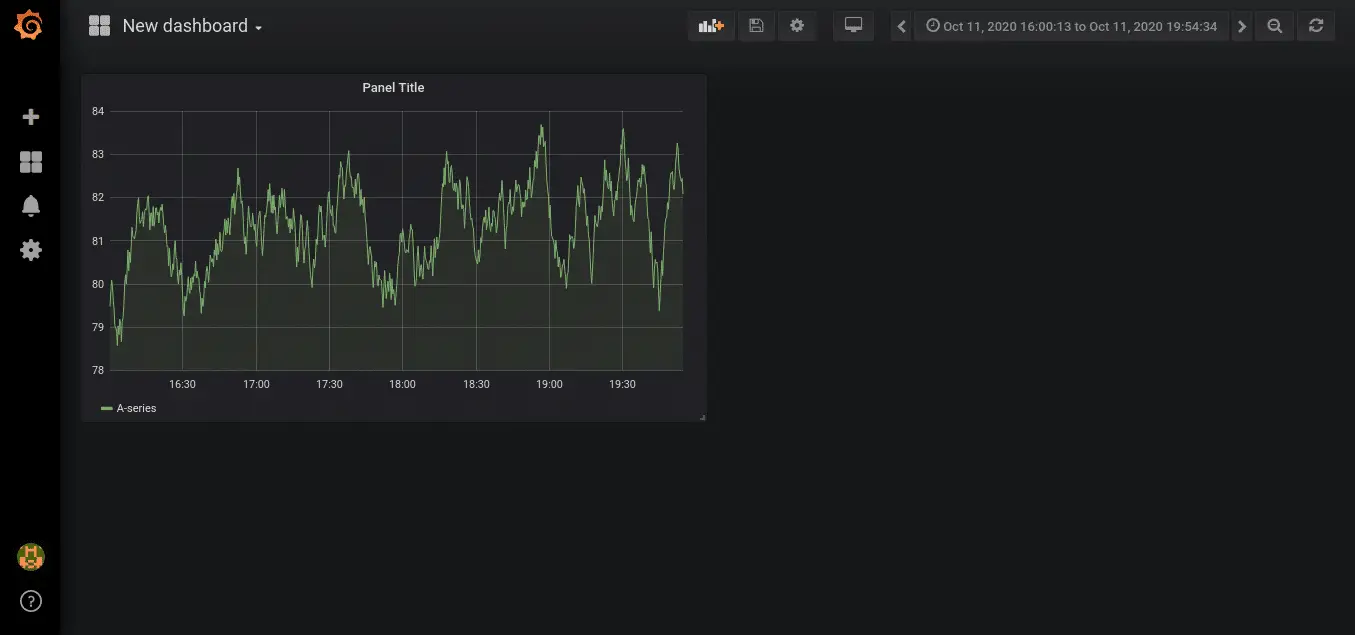Viewport: 1355px width, 635px height.
Task: Open Alerting via the bell icon
Action: (x=30, y=205)
